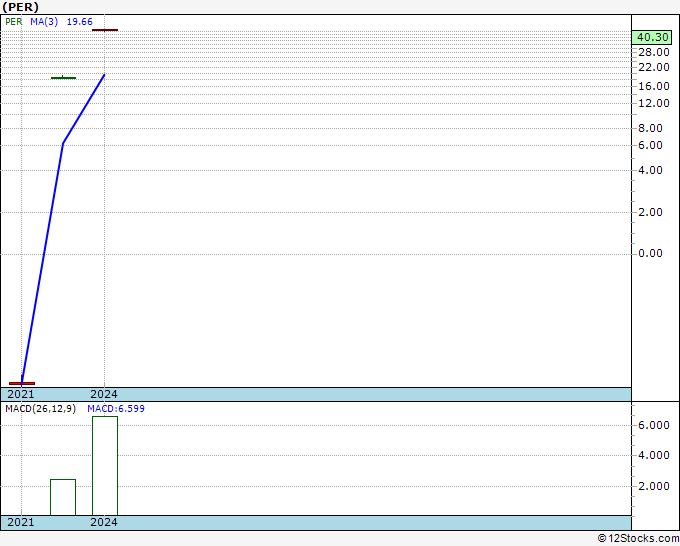Click the short MACD histogram bar
The width and height of the screenshot is (680, 546).
click(63, 497)
